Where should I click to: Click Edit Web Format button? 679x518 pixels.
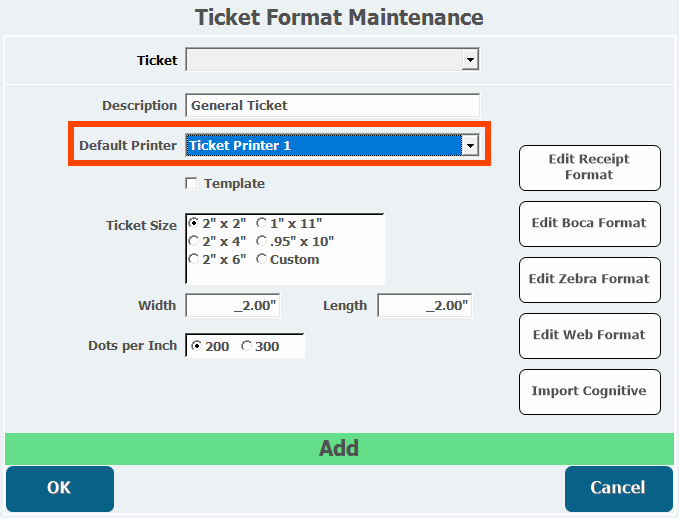tap(589, 335)
